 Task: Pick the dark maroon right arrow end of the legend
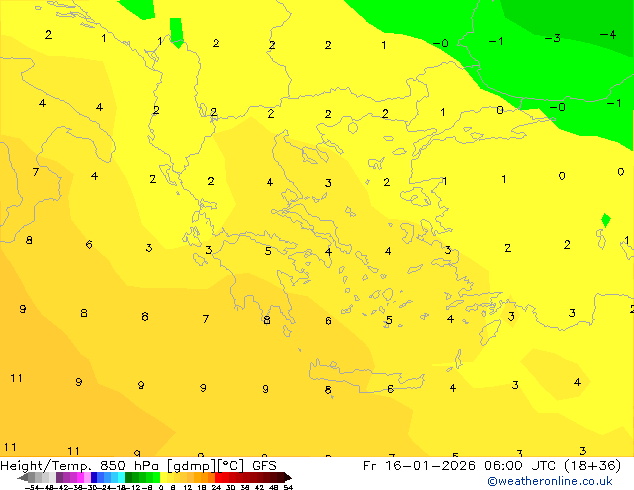[x=287, y=477]
